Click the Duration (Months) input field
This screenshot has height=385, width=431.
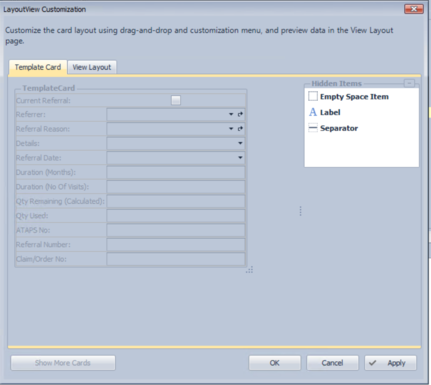pyautogui.click(x=176, y=172)
